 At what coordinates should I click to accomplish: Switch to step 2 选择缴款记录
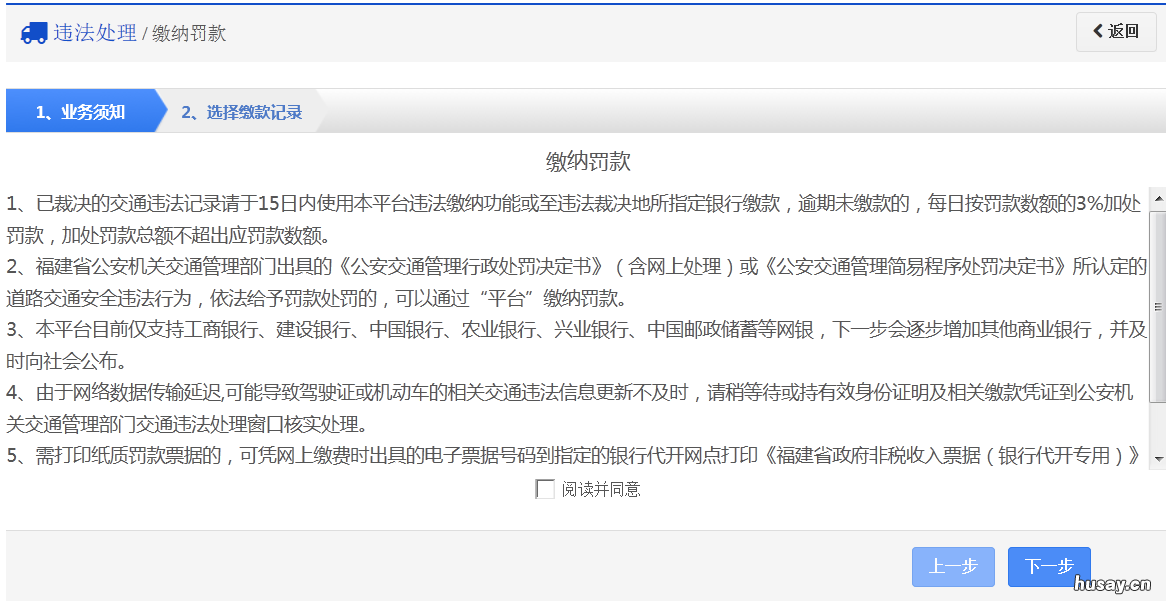click(x=240, y=111)
